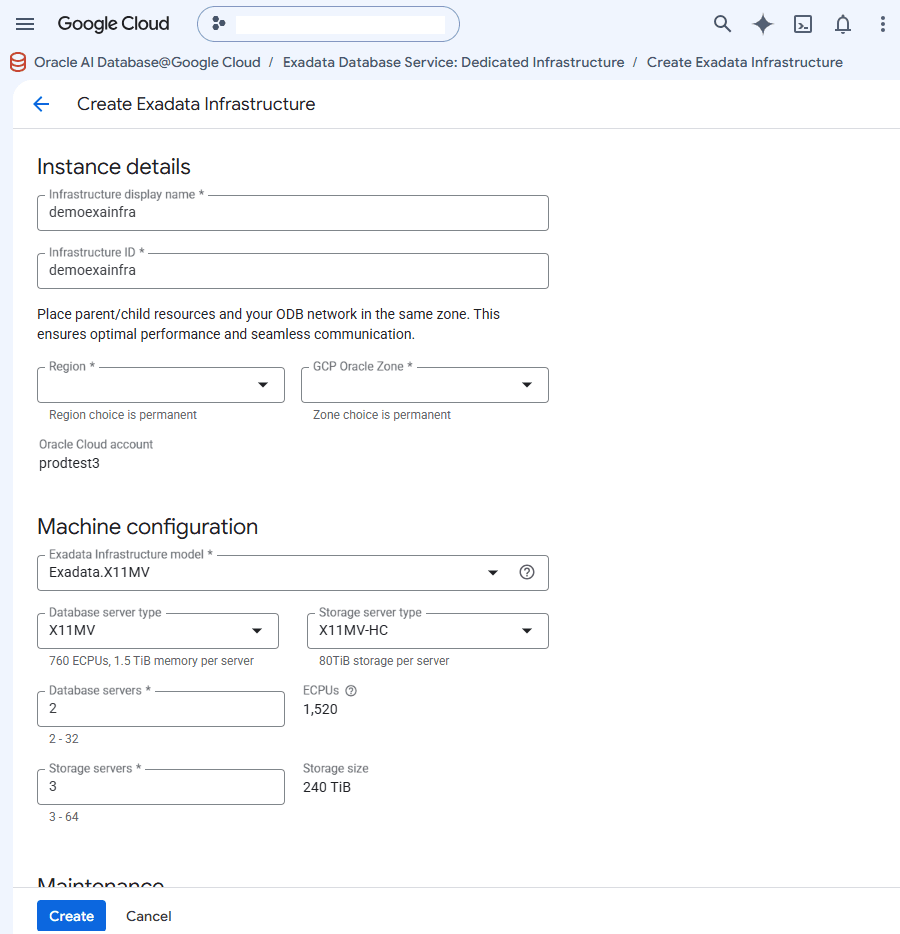900x934 pixels.
Task: Go back using the left arrow
Action: tap(41, 104)
